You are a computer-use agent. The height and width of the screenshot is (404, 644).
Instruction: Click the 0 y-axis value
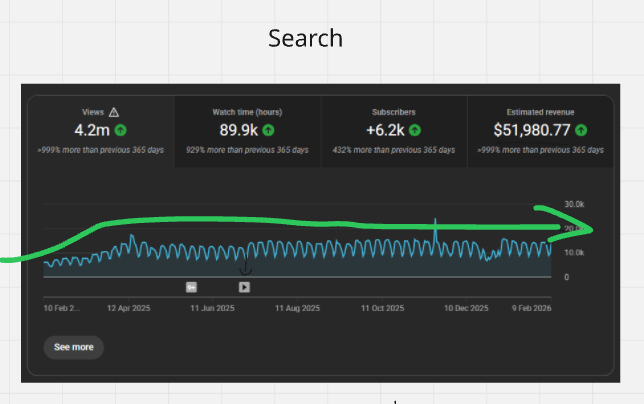[x=567, y=278]
